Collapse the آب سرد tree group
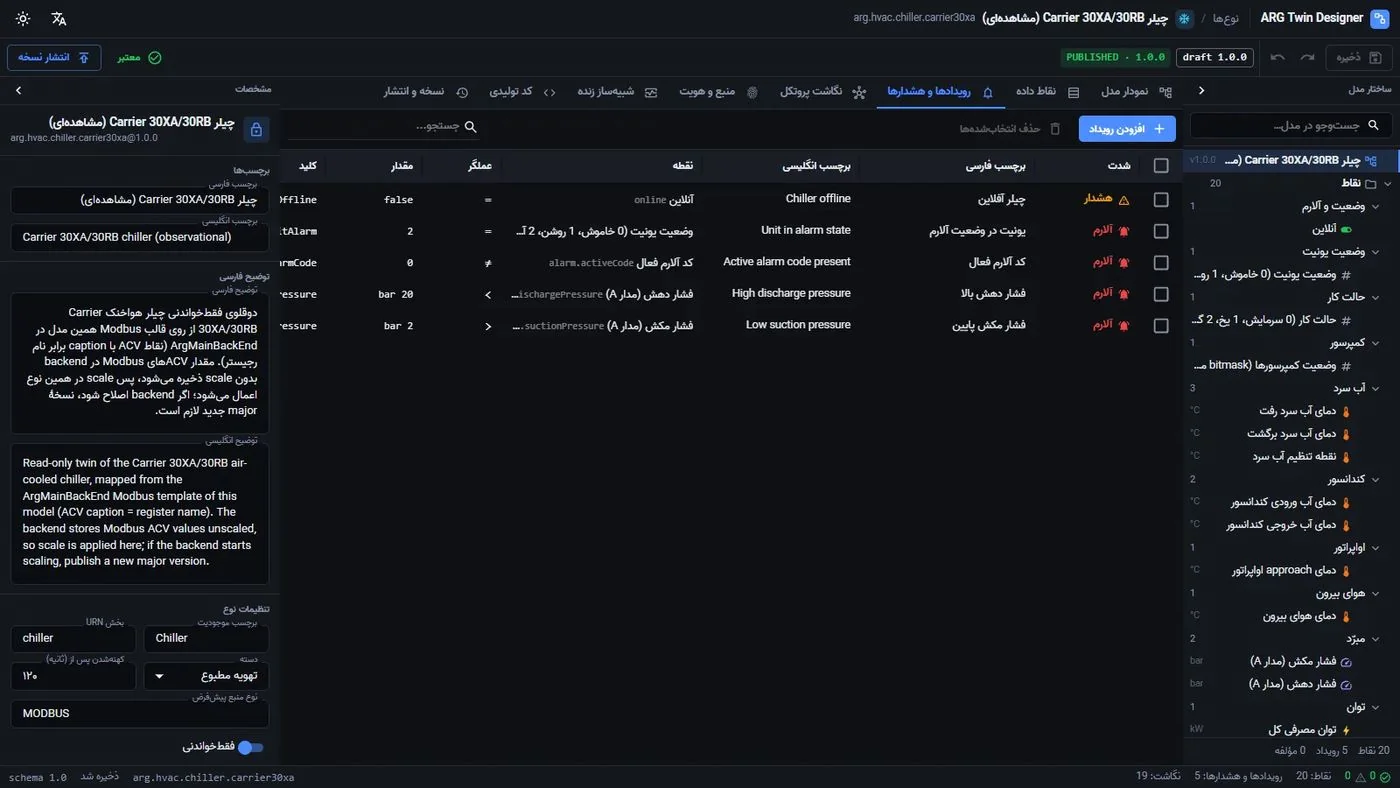 [1375, 388]
